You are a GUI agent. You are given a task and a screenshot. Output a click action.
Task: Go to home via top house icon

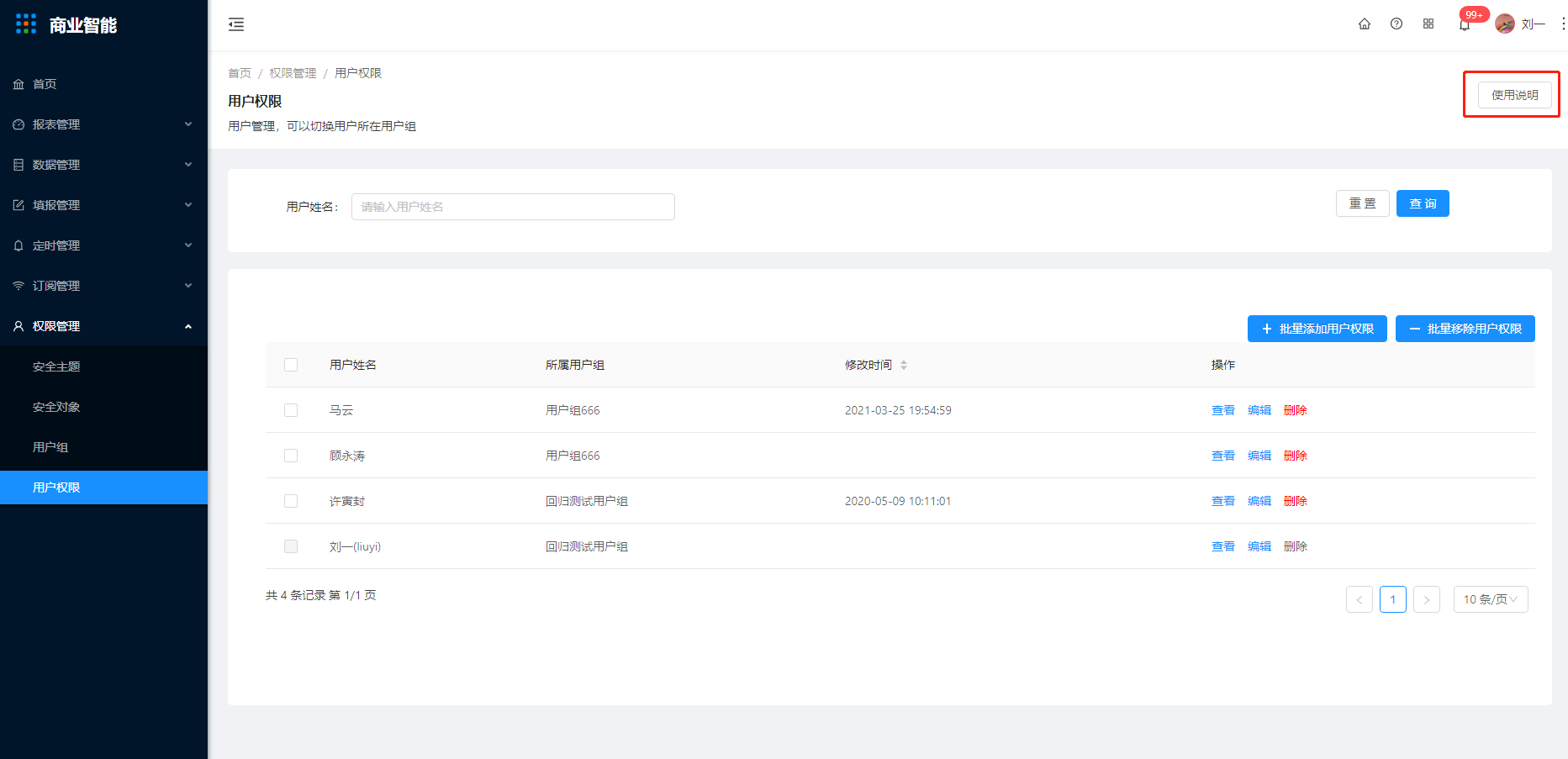1365,24
